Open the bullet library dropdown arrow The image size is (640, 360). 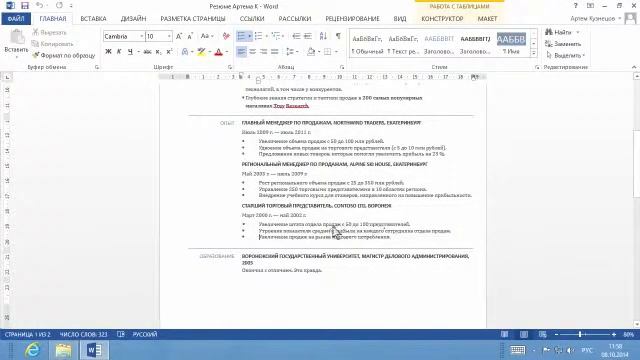click(249, 36)
